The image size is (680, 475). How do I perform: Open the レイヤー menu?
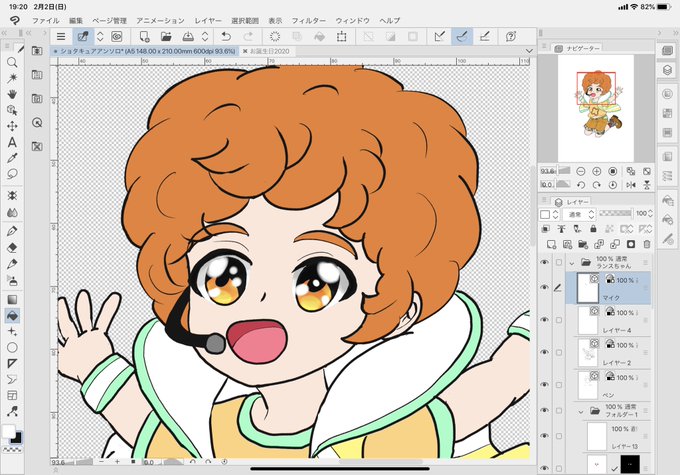coord(208,20)
